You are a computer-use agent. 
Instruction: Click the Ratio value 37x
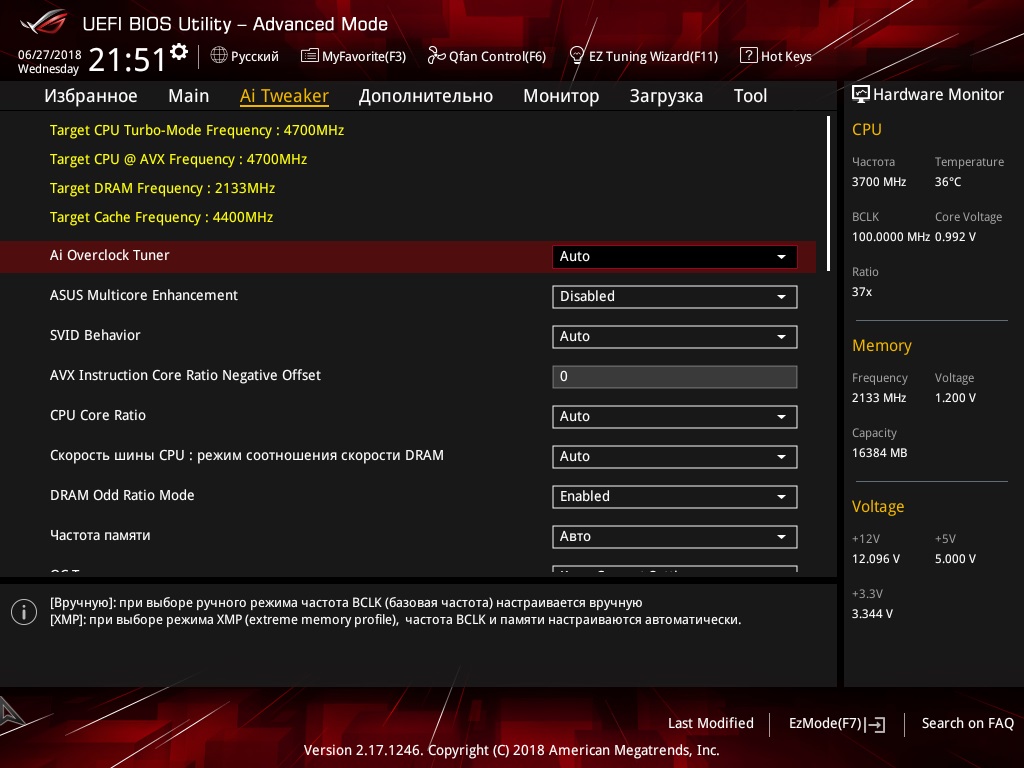tap(862, 291)
